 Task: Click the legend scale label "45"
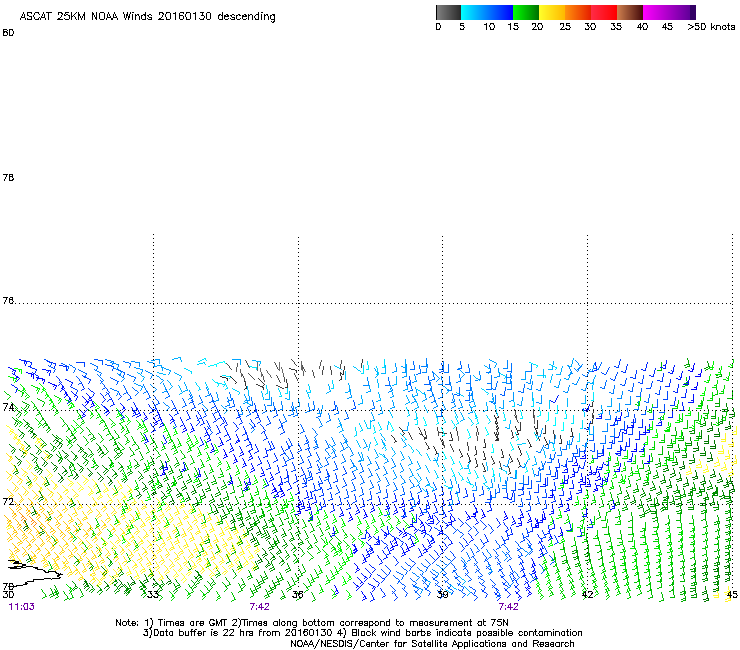(667, 27)
